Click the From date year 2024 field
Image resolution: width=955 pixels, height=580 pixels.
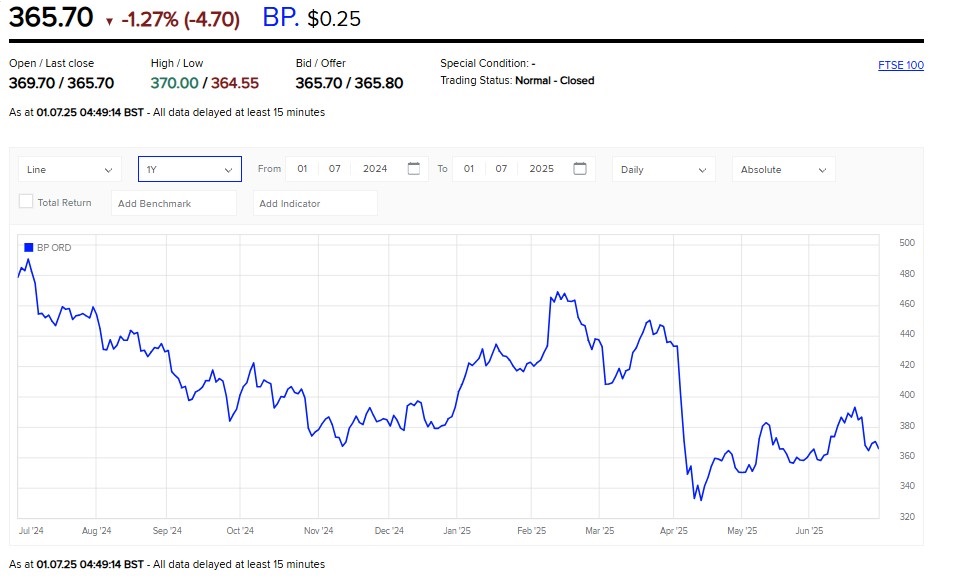[375, 169]
